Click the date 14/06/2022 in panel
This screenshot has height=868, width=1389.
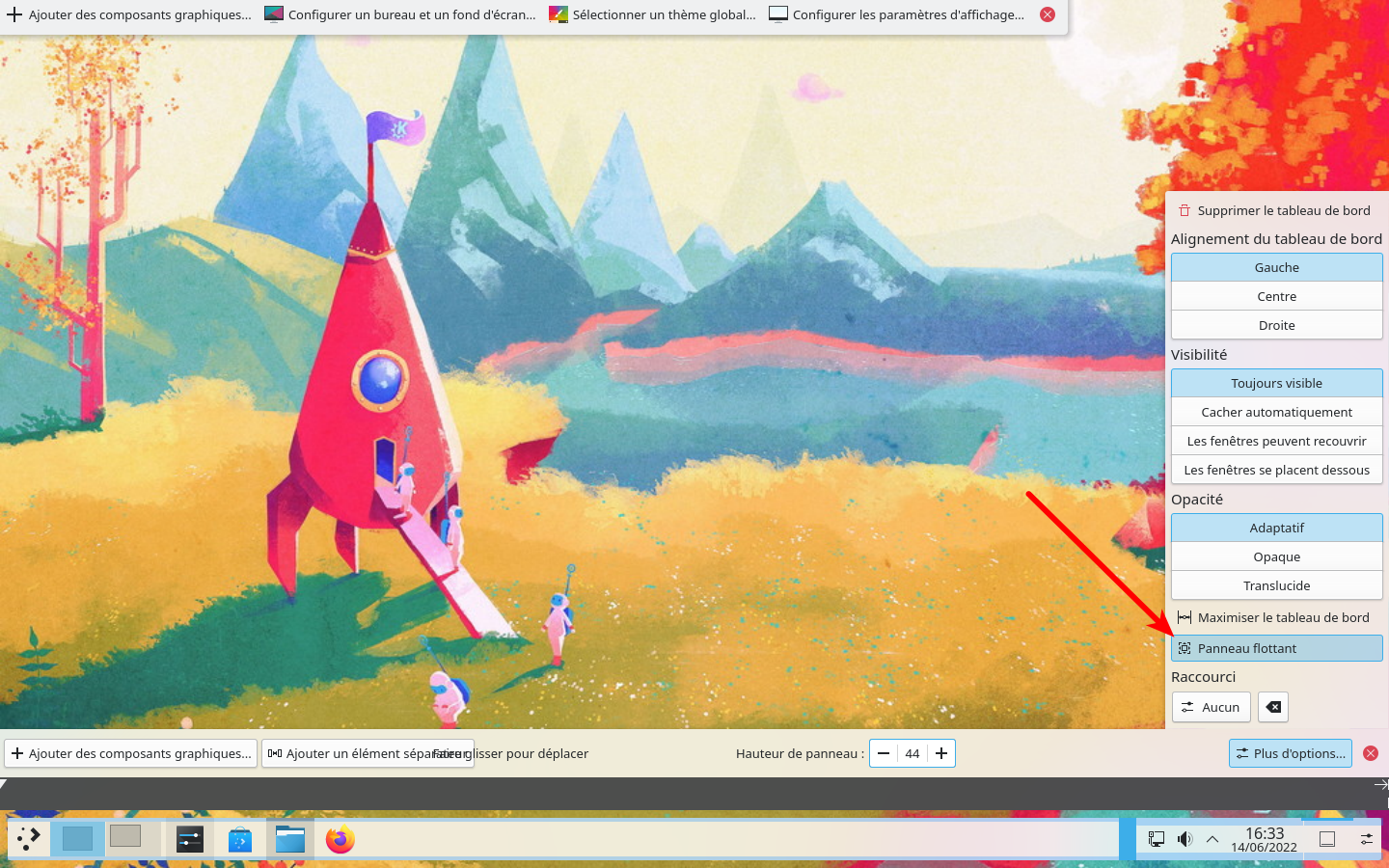[x=1264, y=848]
